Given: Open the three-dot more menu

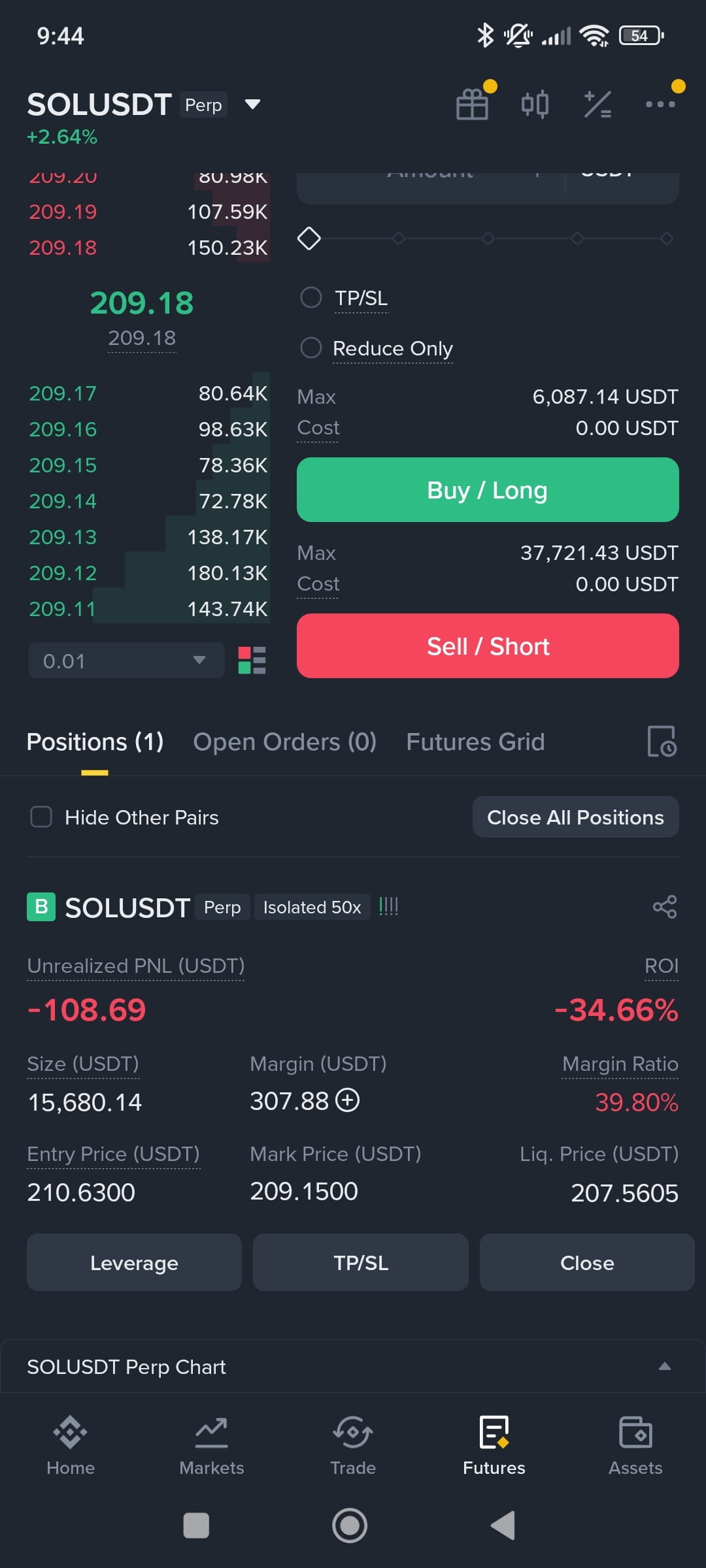Looking at the screenshot, I should pos(660,104).
